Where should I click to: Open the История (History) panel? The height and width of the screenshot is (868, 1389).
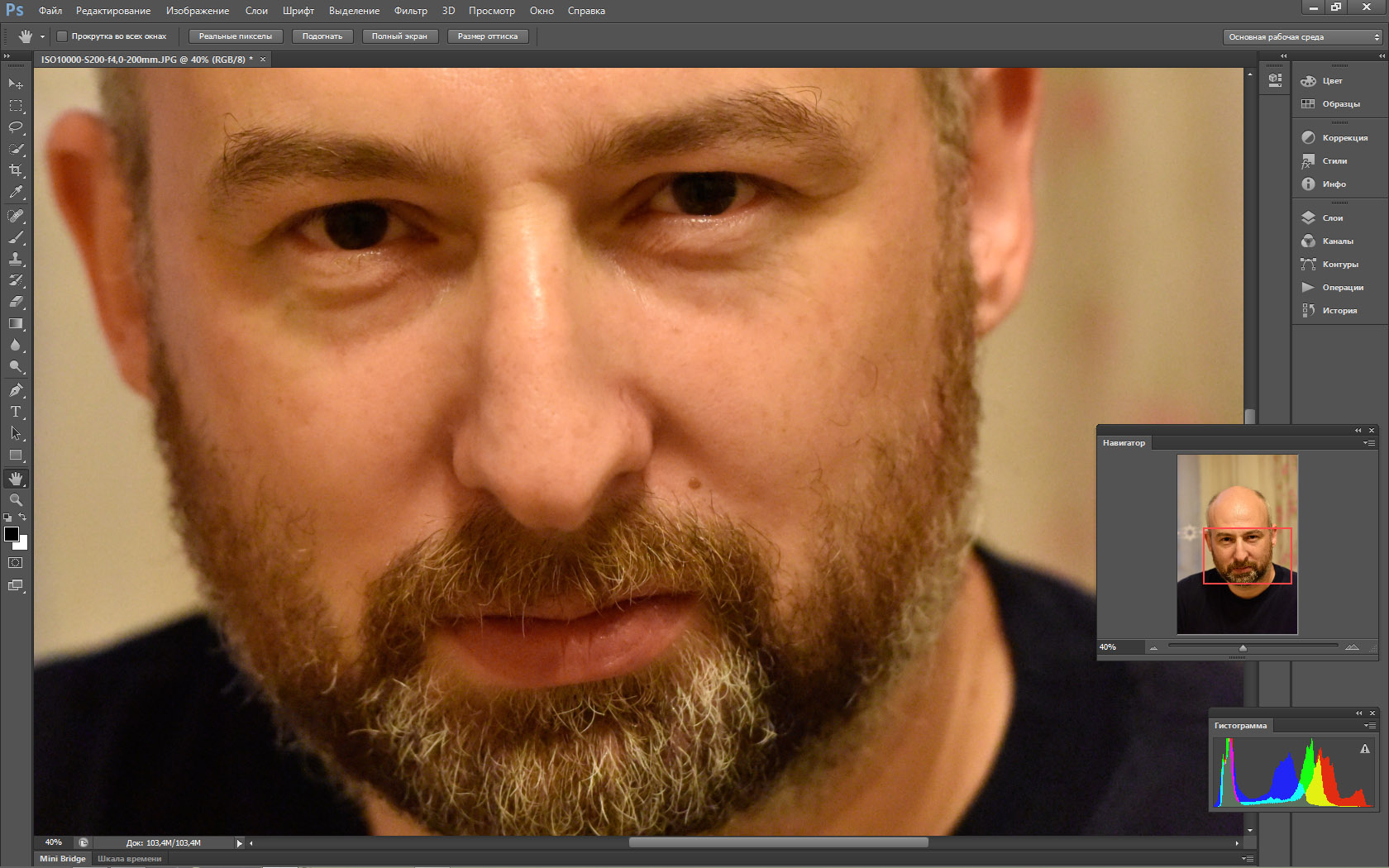pyautogui.click(x=1339, y=311)
